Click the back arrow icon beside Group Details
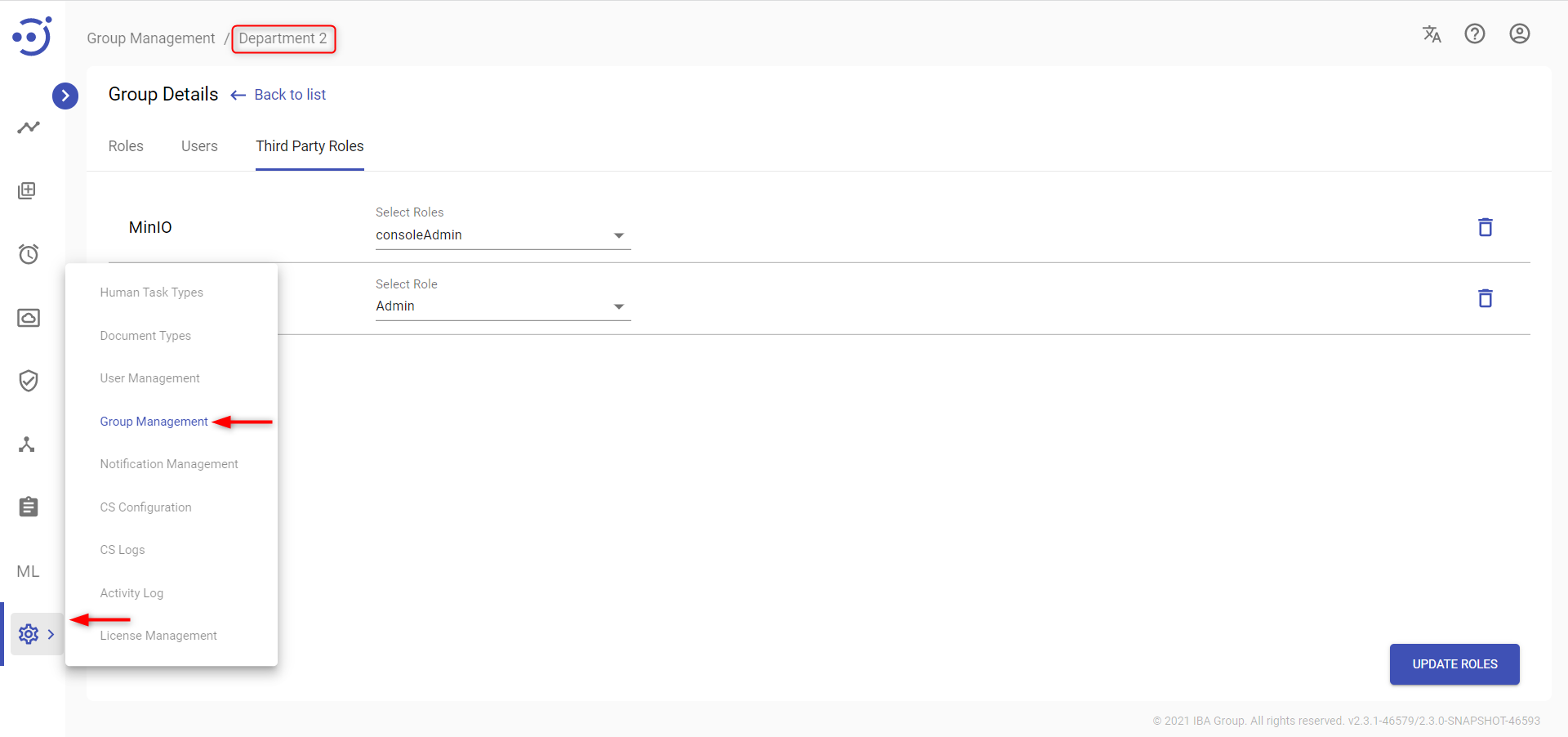 click(x=238, y=96)
